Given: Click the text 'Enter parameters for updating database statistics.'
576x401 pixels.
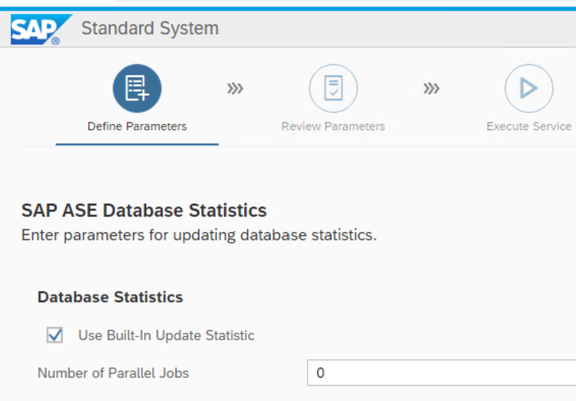Looking at the screenshot, I should (x=199, y=235).
